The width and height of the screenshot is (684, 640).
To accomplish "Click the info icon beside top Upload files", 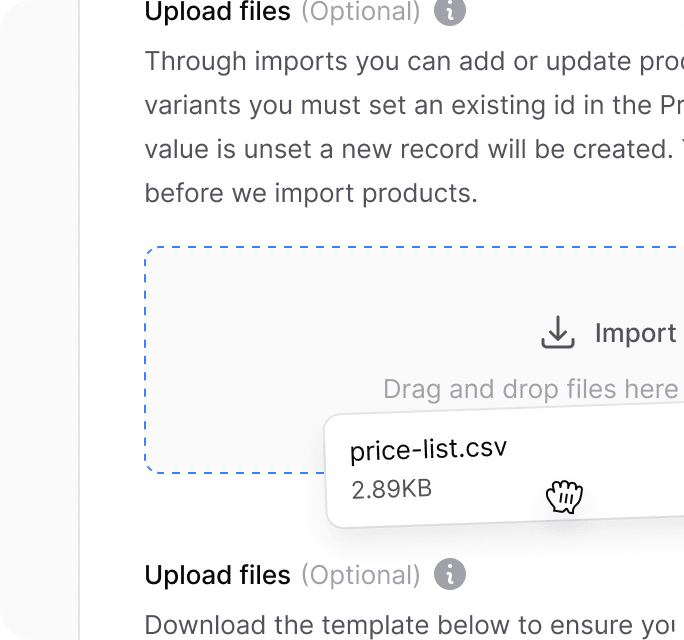I will [450, 11].
